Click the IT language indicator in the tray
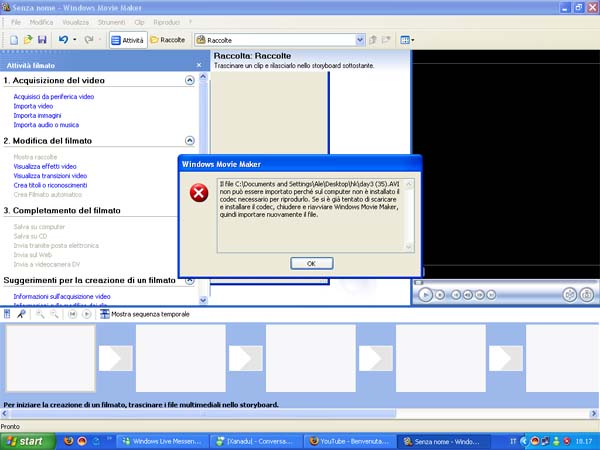 tap(513, 441)
